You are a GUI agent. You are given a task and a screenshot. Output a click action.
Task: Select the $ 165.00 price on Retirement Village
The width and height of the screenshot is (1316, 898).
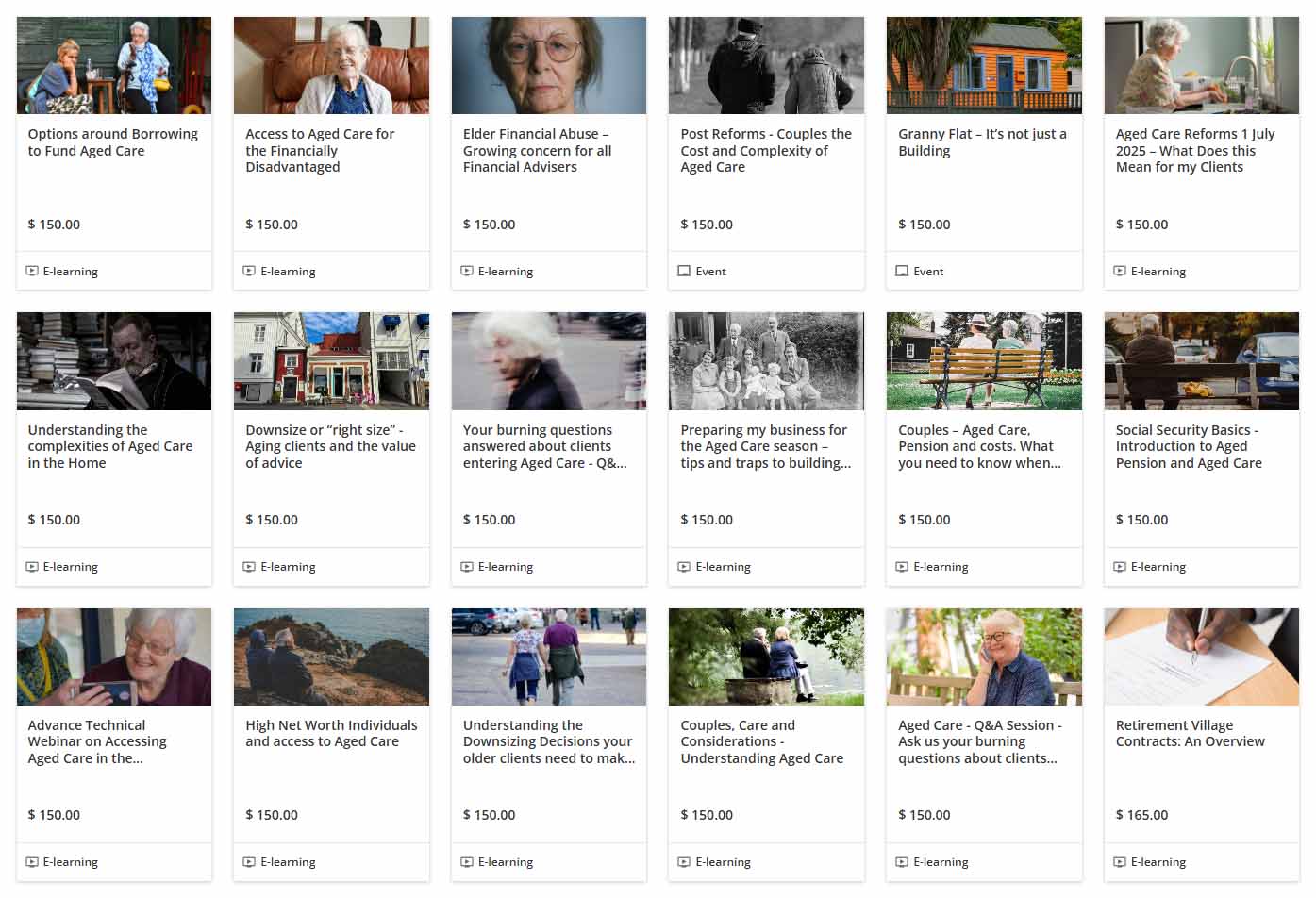tap(1141, 815)
